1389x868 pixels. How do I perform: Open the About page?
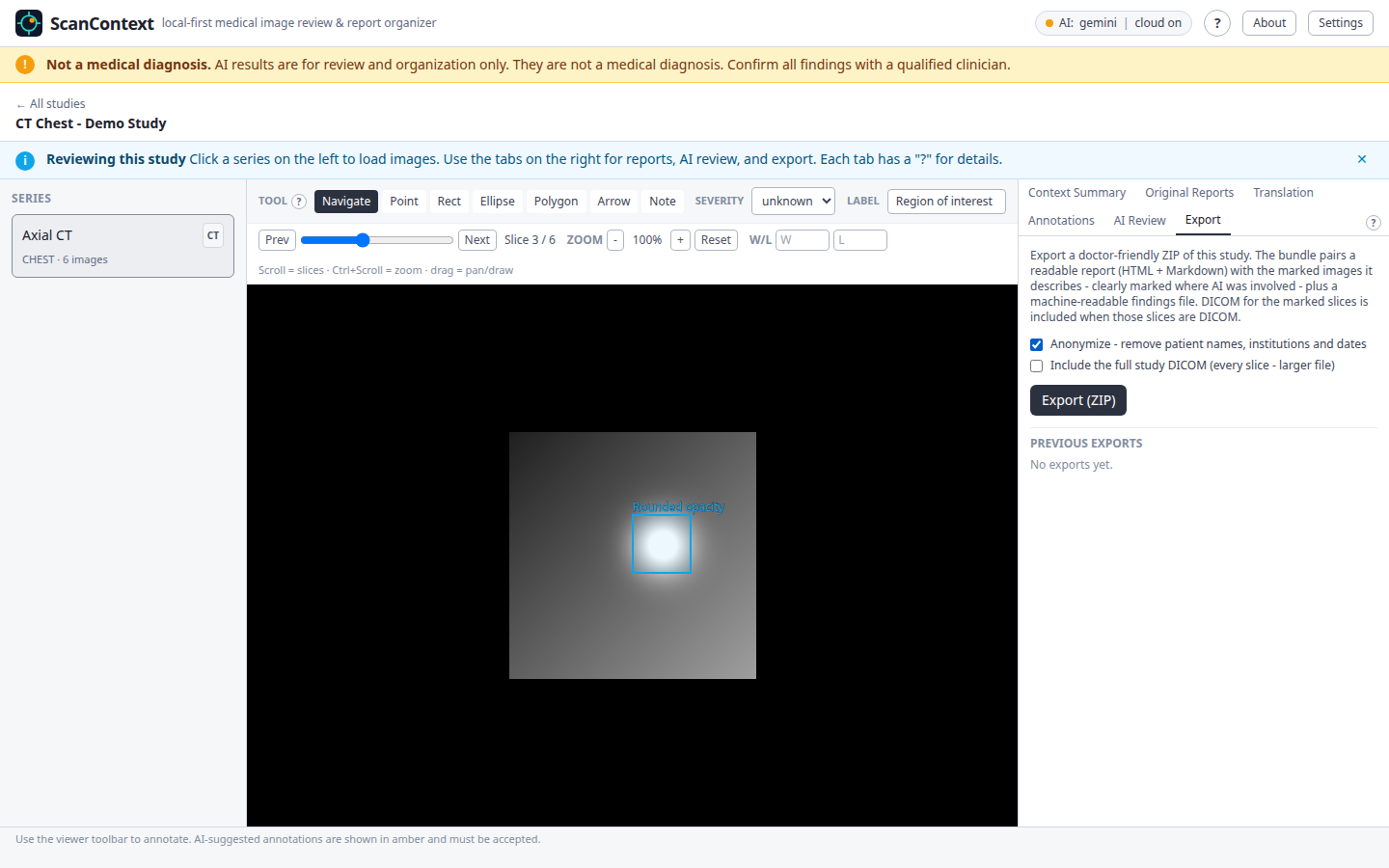click(x=1269, y=23)
